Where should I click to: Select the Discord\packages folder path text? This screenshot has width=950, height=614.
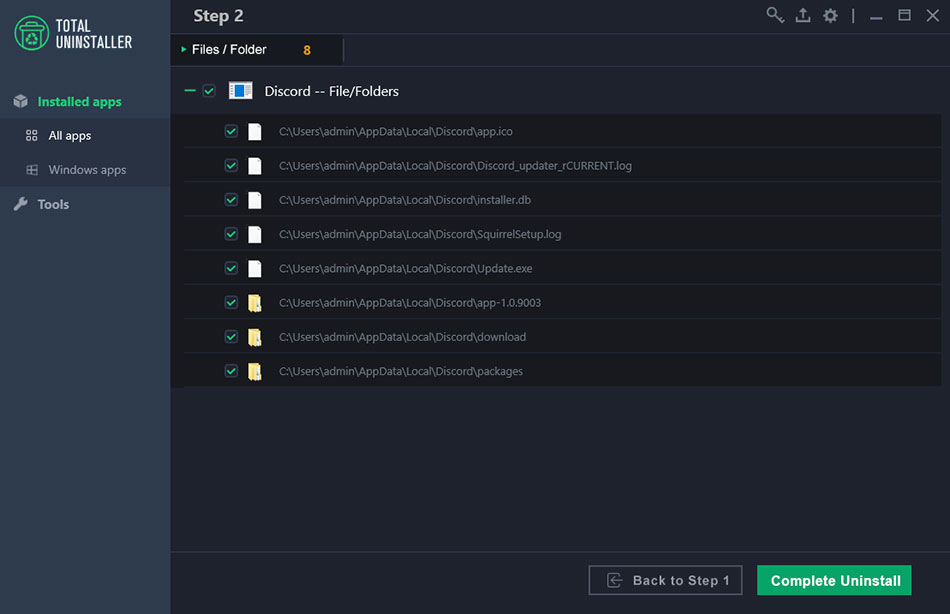(x=400, y=371)
